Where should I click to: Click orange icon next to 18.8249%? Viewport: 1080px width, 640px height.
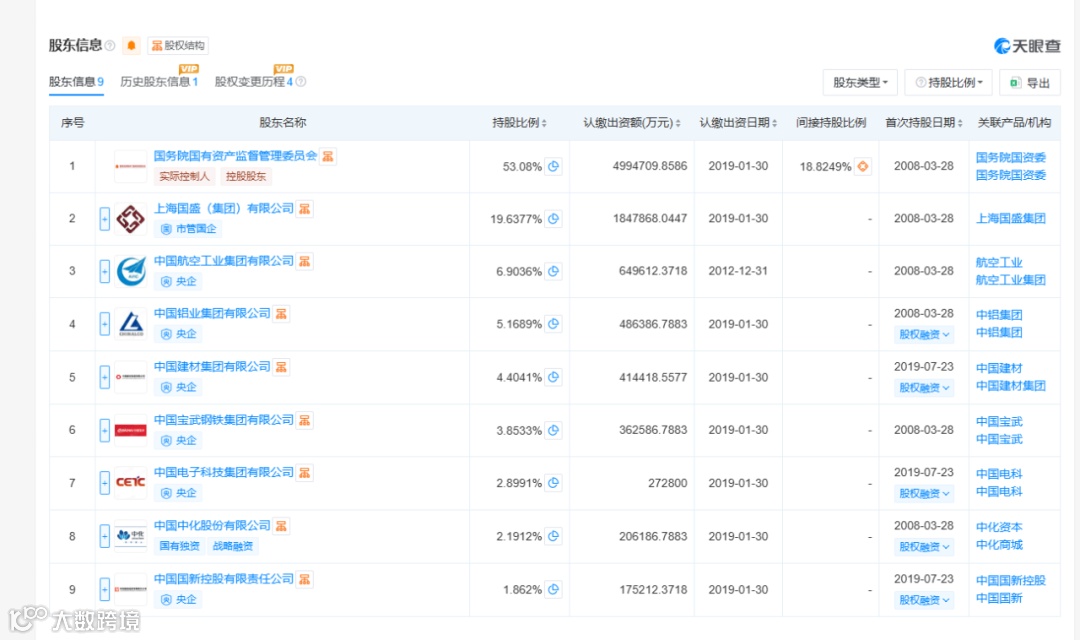pos(862,166)
